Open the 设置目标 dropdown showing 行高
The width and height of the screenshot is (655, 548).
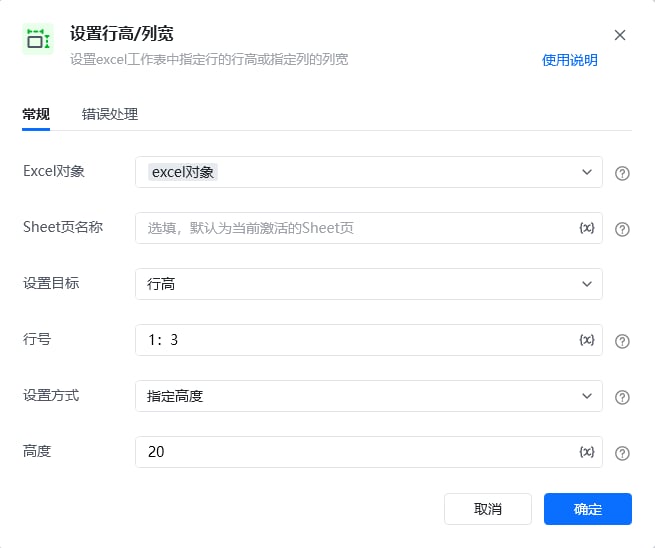[368, 284]
